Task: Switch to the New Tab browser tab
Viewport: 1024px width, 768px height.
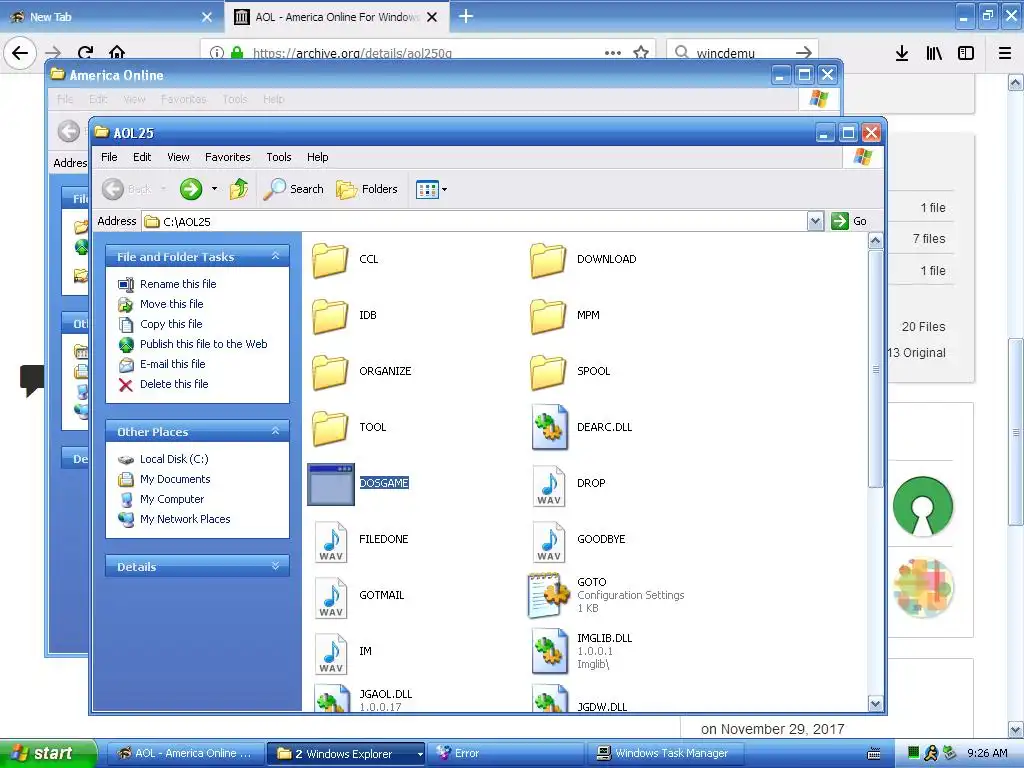Action: (x=111, y=17)
